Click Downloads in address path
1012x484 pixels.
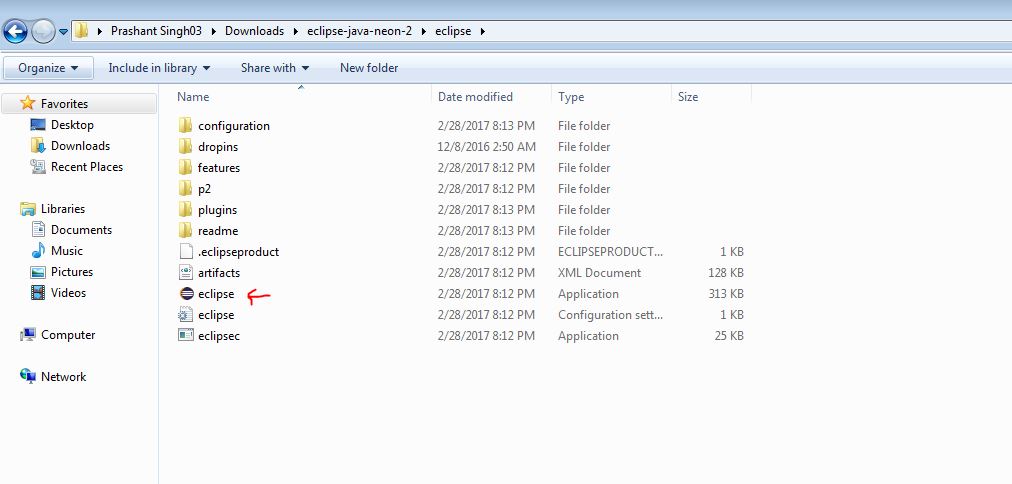pyautogui.click(x=254, y=31)
